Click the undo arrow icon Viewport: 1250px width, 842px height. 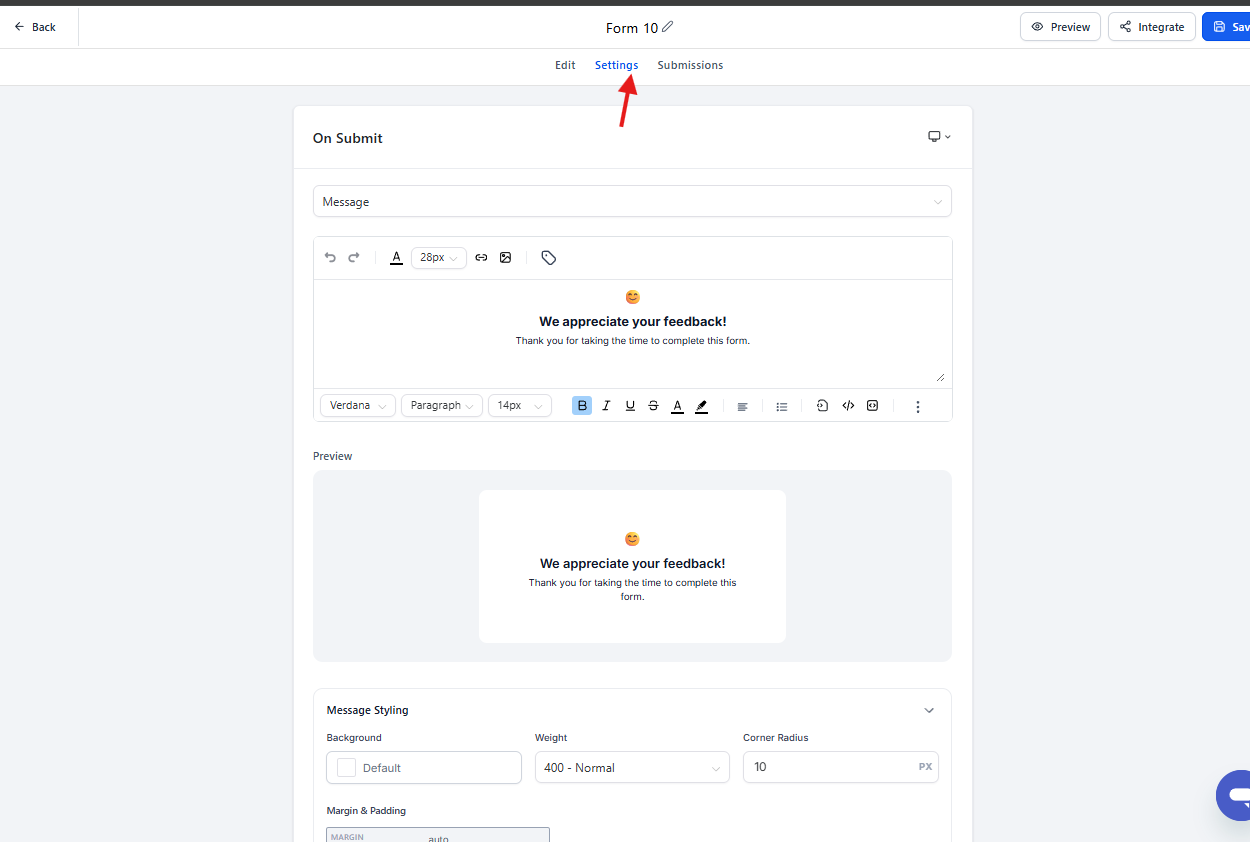330,258
